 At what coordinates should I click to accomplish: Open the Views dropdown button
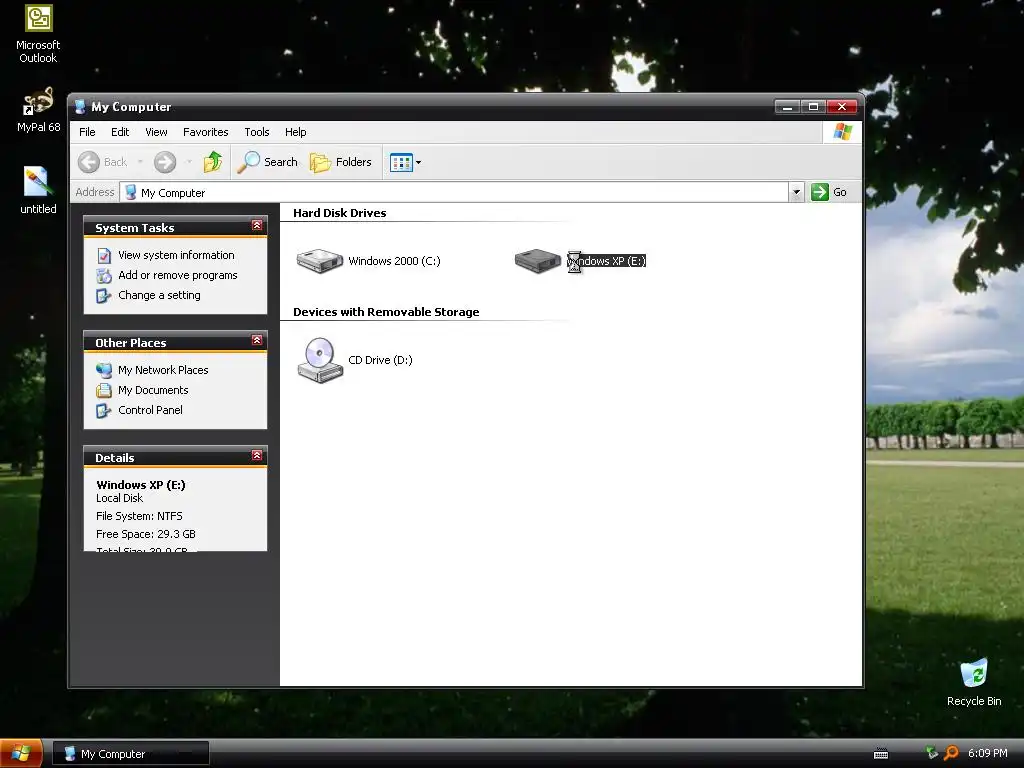coord(405,162)
